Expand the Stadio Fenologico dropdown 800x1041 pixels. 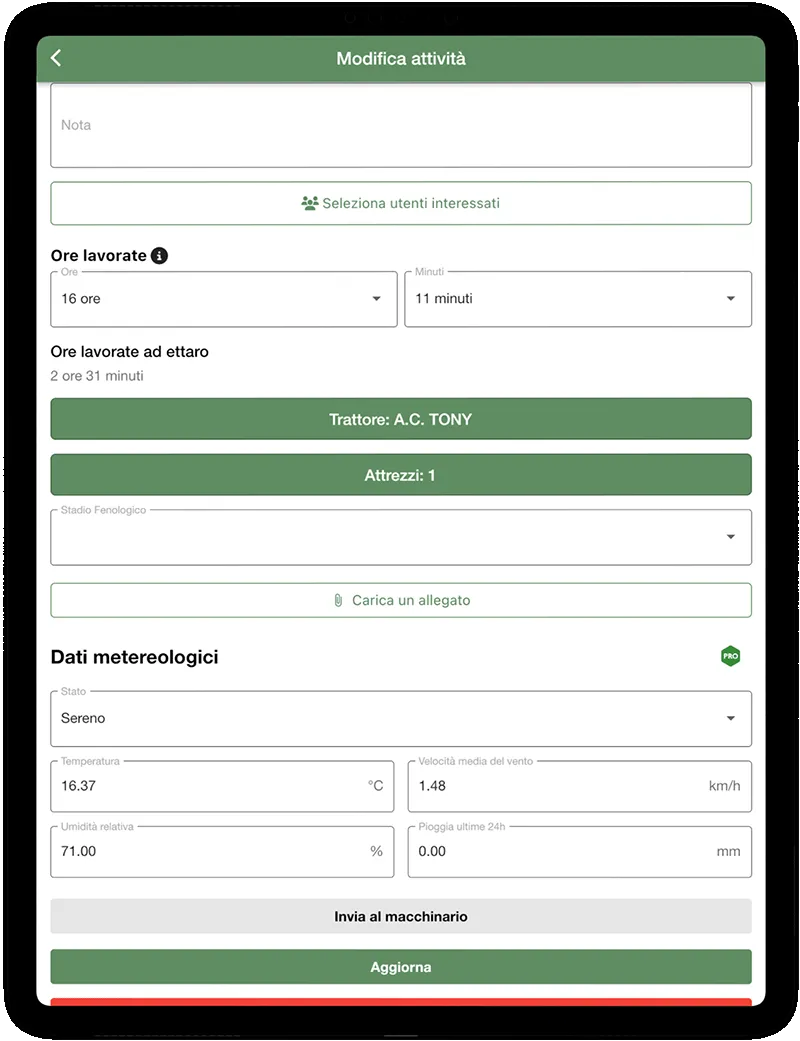400,537
